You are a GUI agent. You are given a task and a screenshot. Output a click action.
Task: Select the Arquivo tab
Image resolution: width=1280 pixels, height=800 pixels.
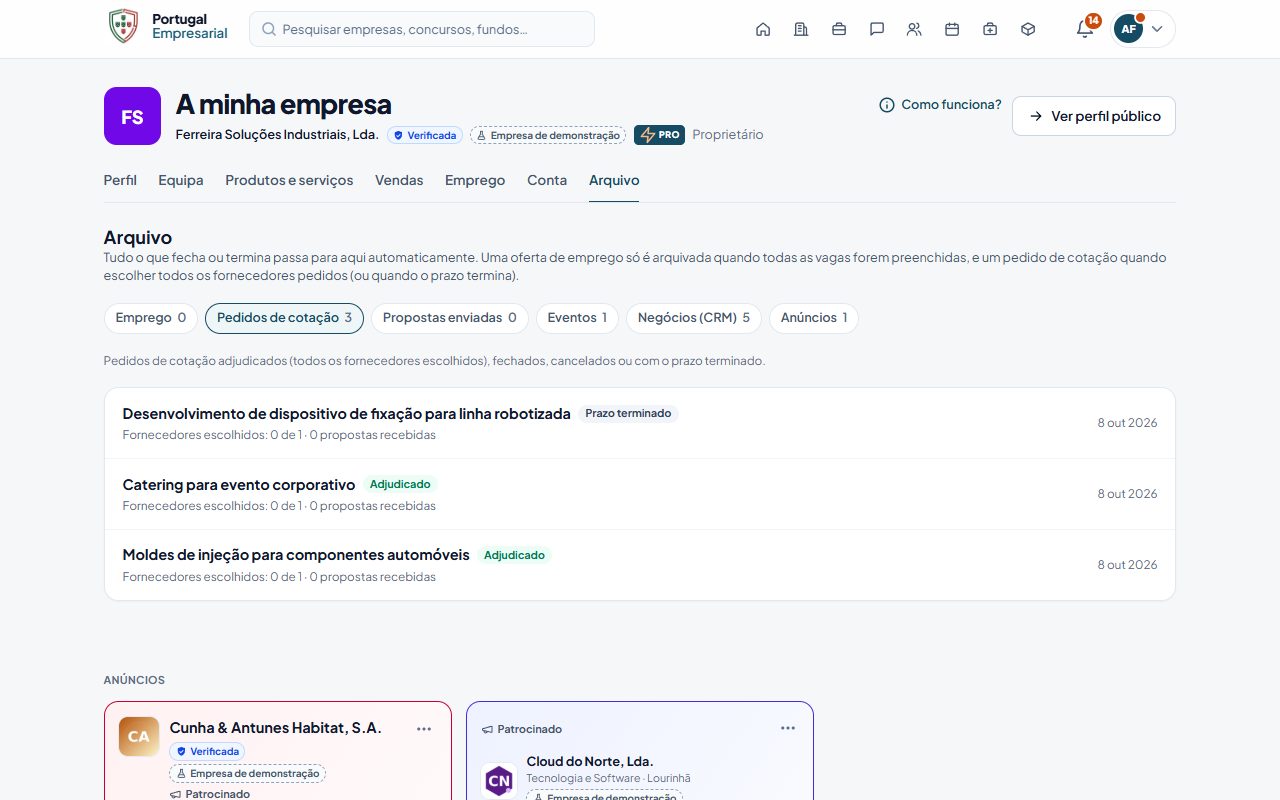click(614, 180)
